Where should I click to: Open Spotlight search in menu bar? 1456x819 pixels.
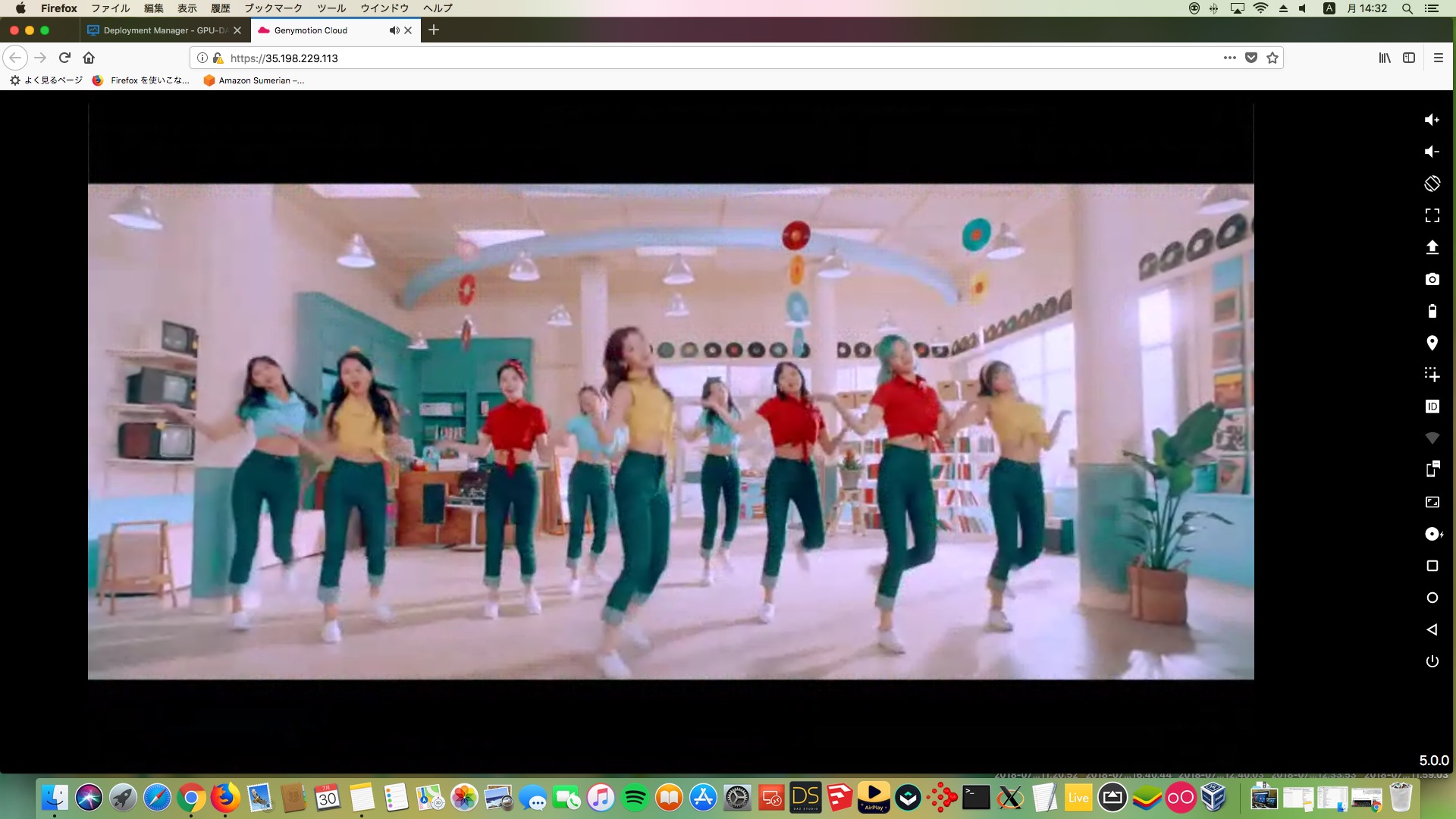(1407, 8)
